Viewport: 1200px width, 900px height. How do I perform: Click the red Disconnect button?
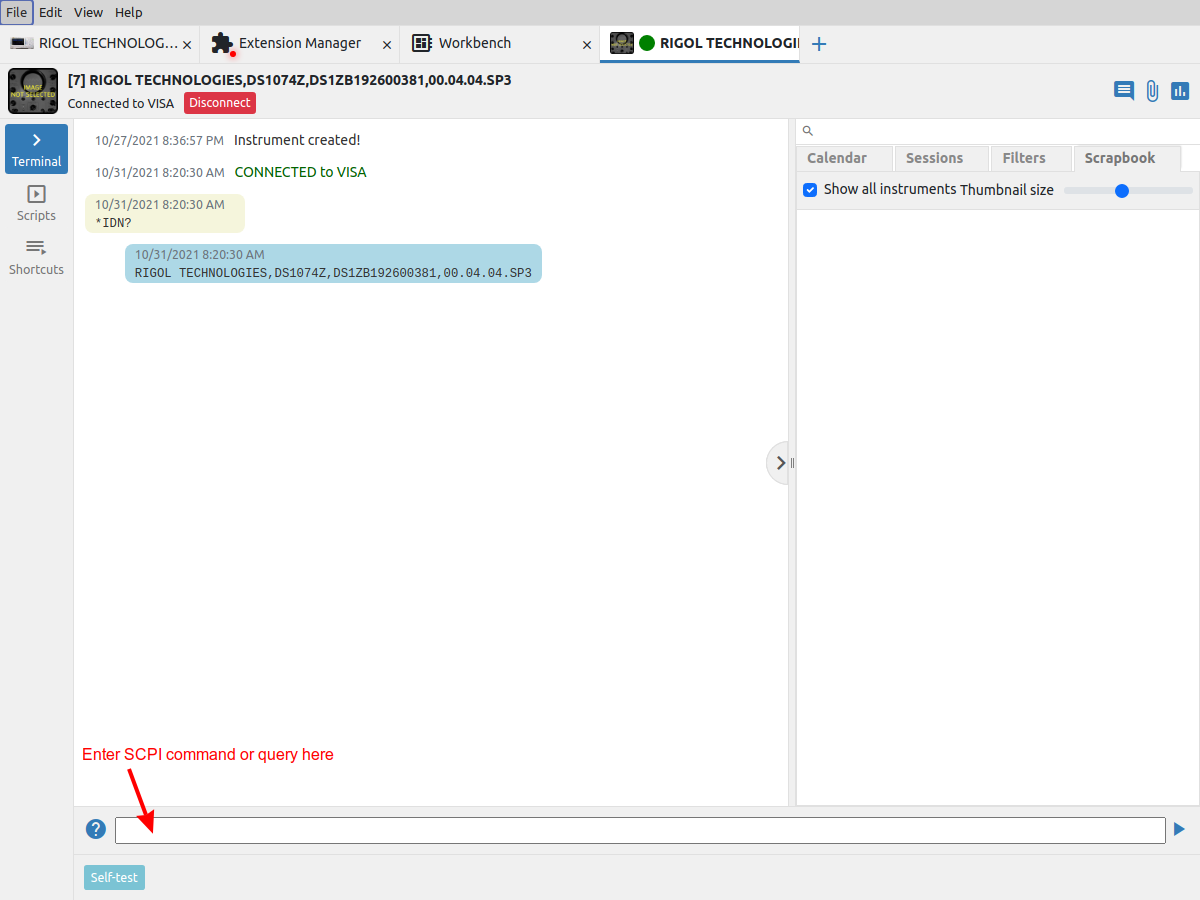(220, 103)
